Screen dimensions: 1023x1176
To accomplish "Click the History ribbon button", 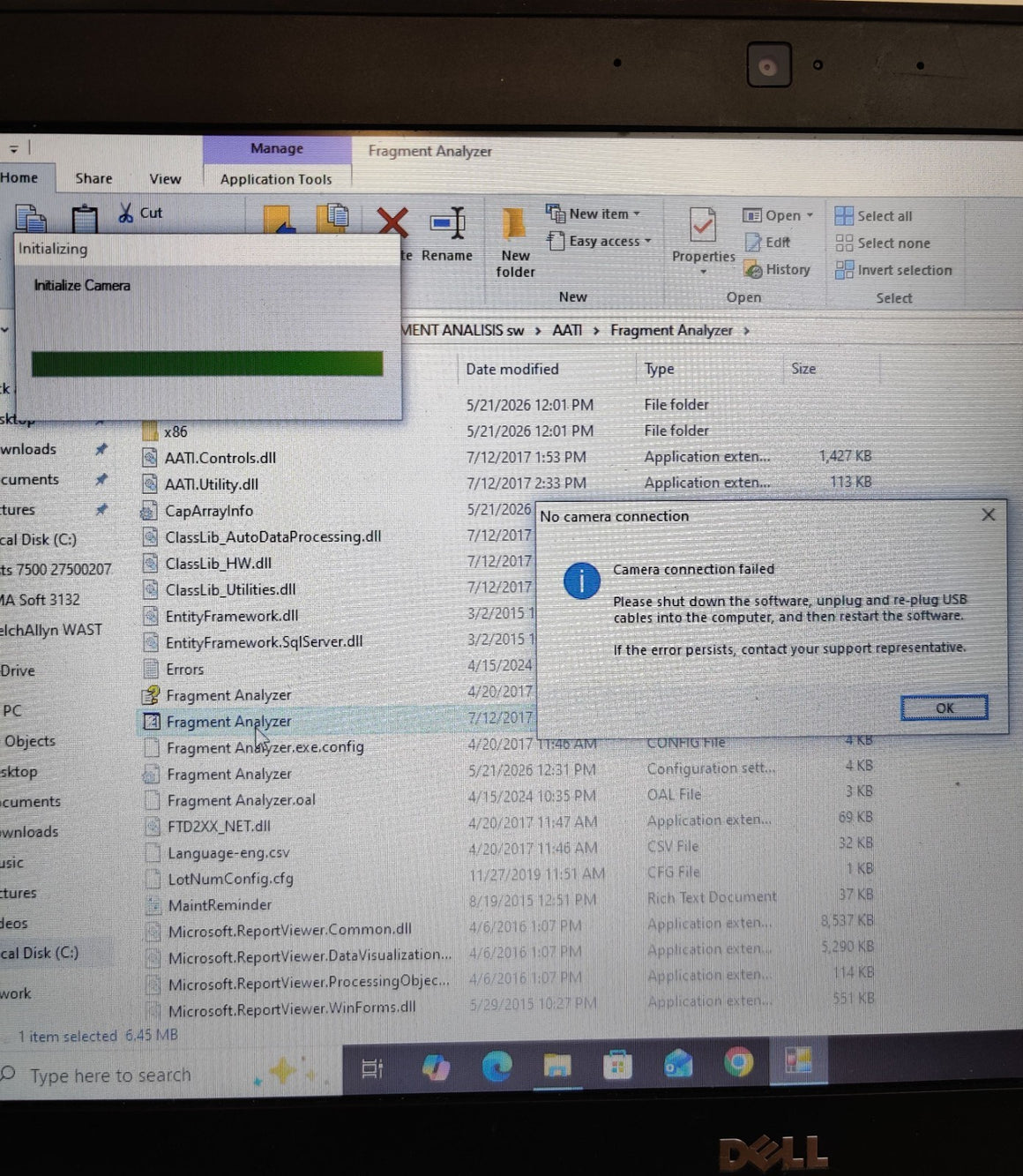I will 777,269.
